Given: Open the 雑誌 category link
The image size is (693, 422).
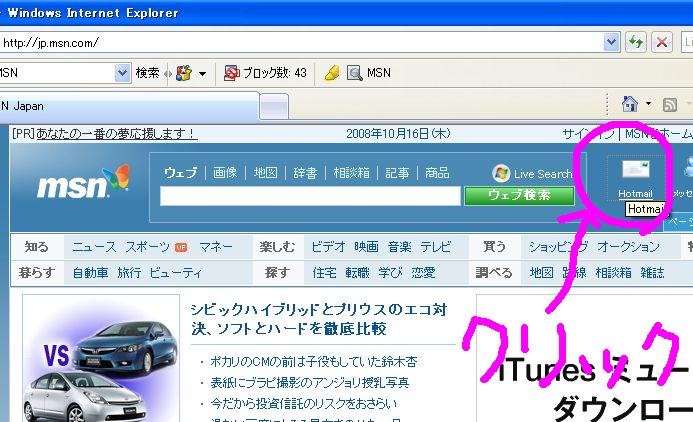Looking at the screenshot, I should tap(652, 273).
